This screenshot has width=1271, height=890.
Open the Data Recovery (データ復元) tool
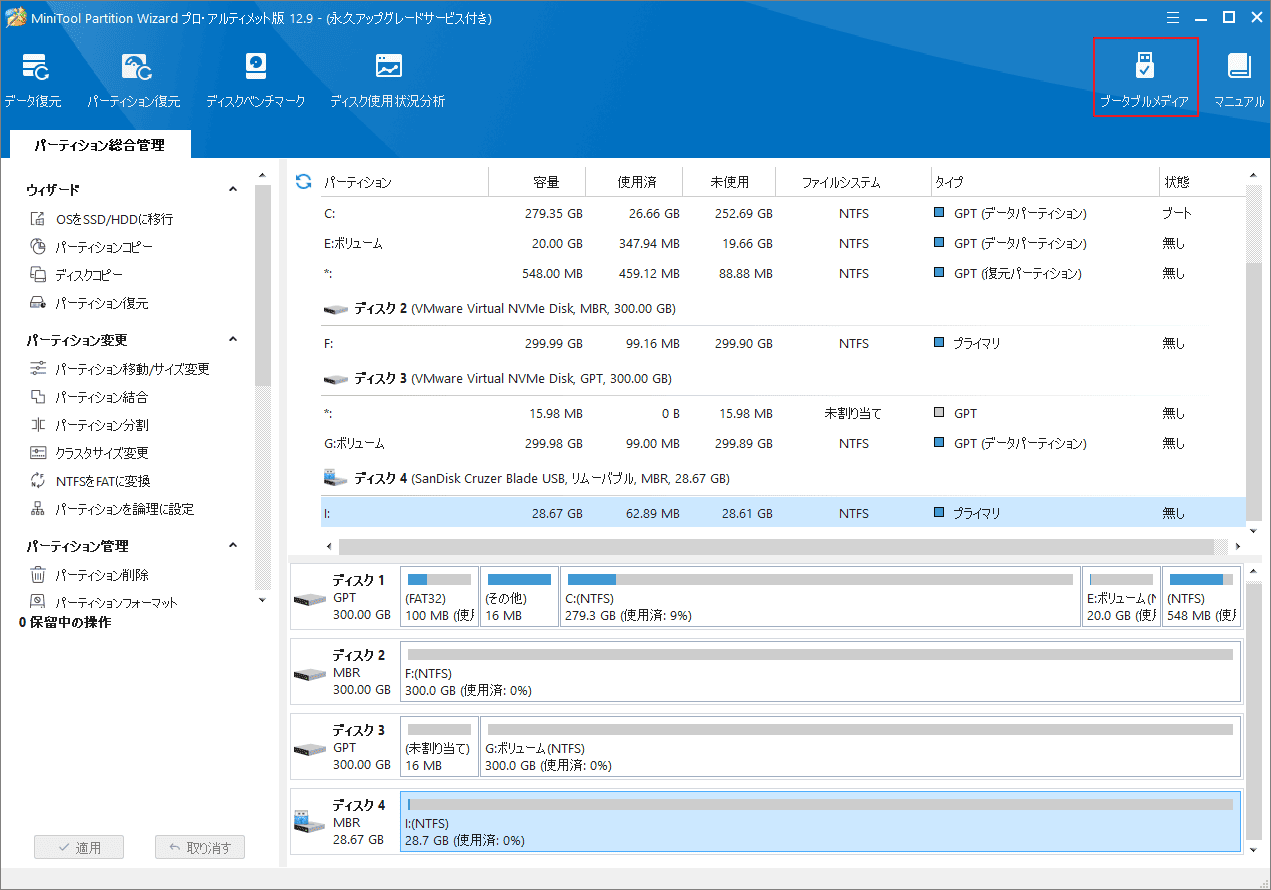[33, 80]
